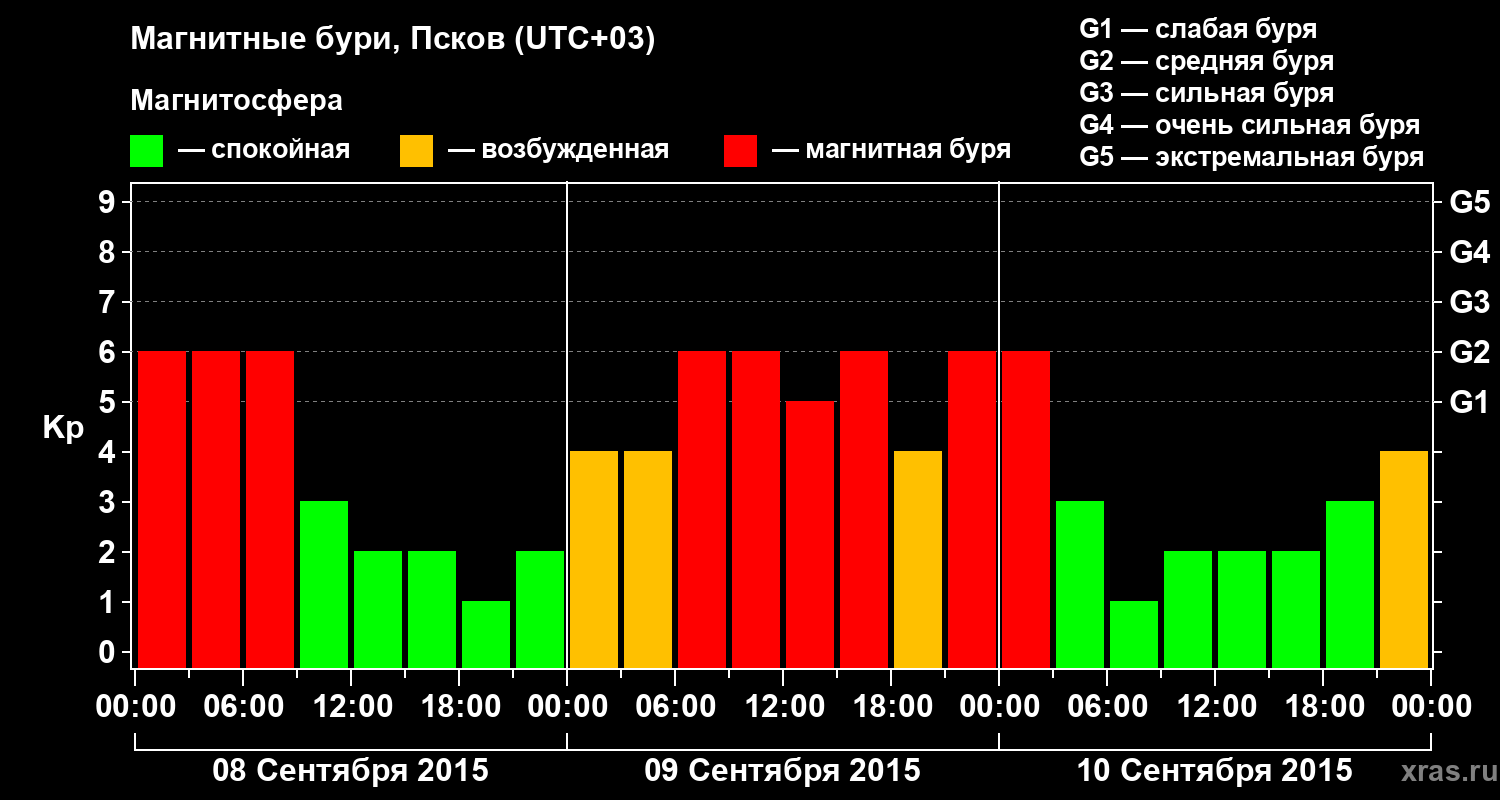Click the Kp 5 red bar on 09 Сентября
Viewport: 1500px width, 800px height.
(810, 534)
